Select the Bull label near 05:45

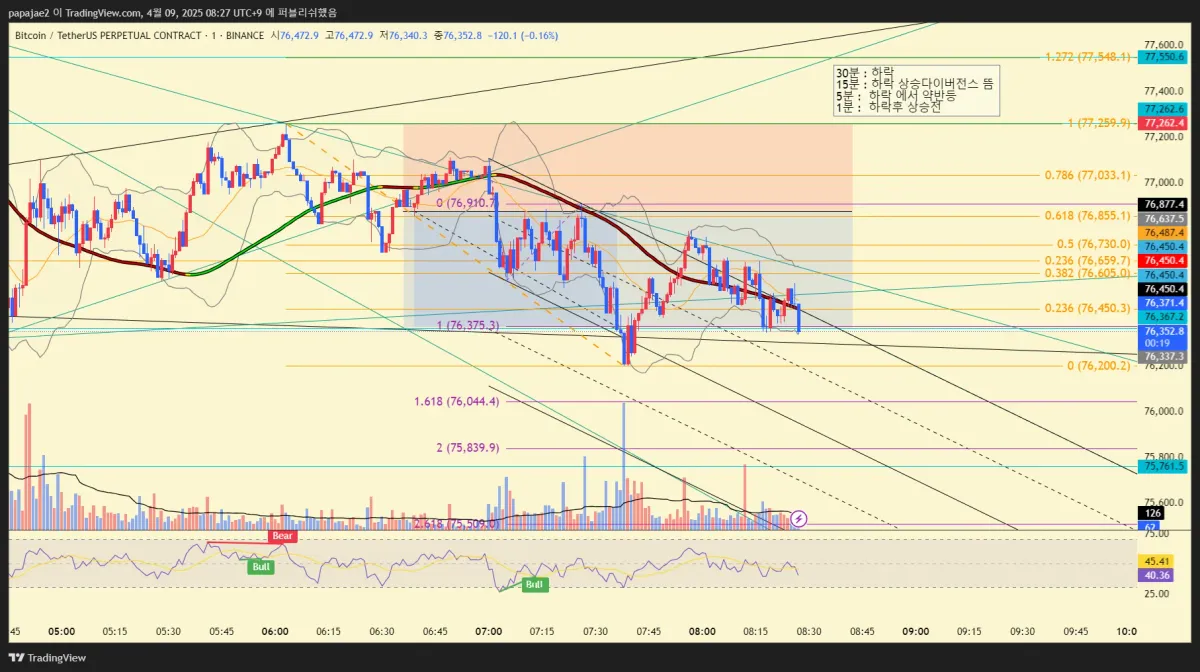[x=261, y=566]
